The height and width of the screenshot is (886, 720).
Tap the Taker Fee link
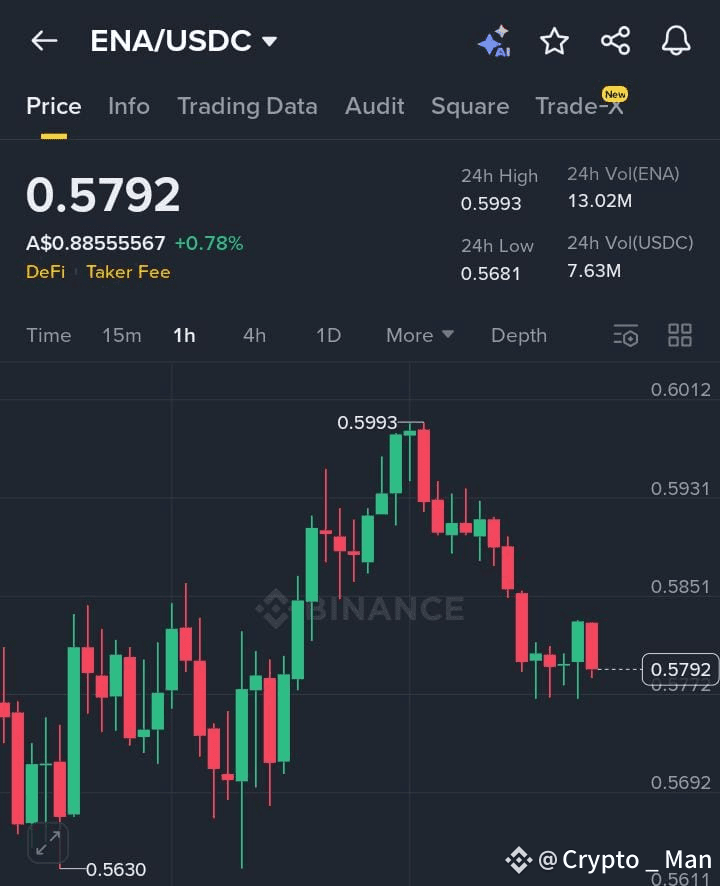click(x=128, y=272)
